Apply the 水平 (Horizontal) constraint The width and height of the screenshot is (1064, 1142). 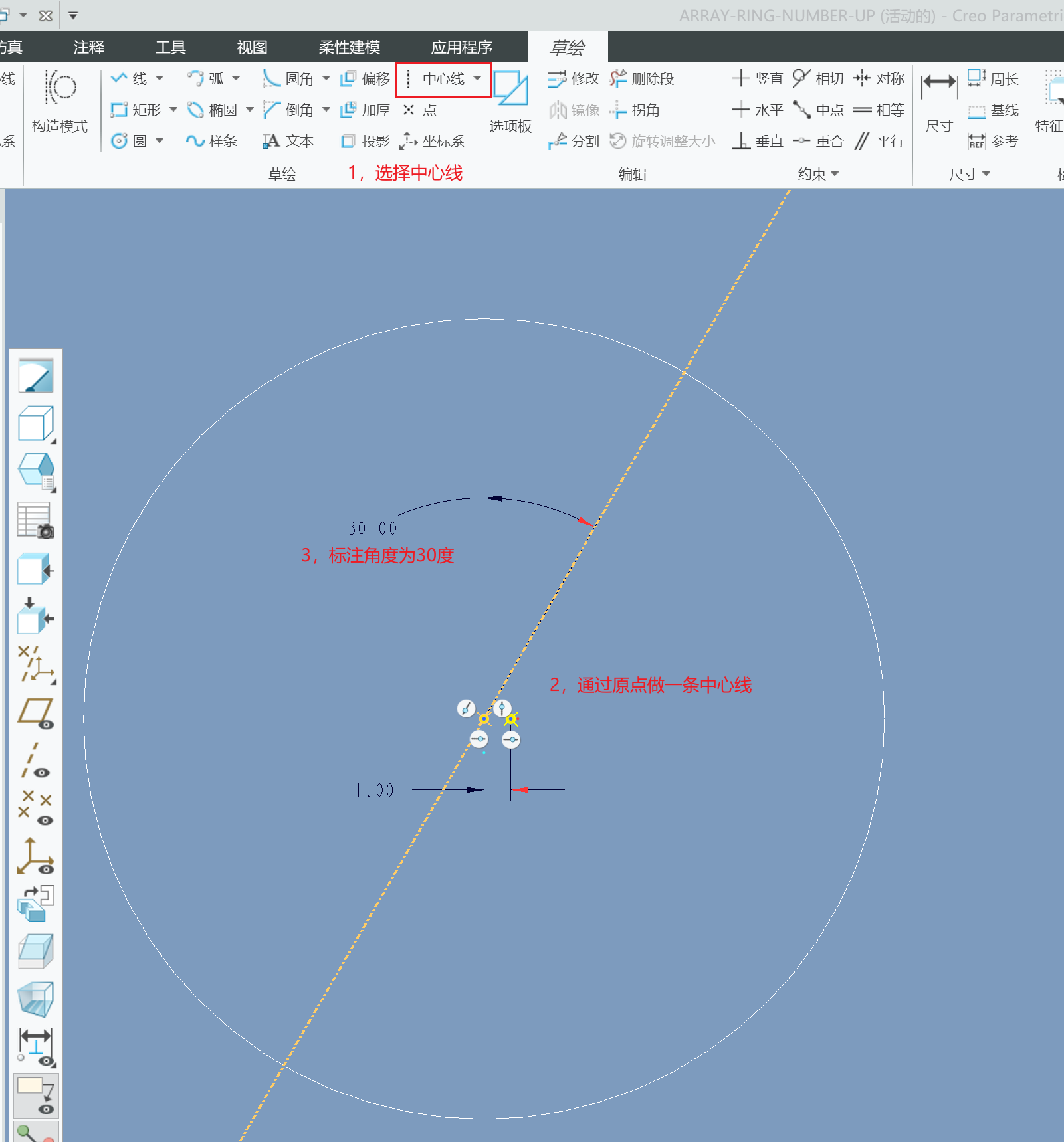[758, 110]
